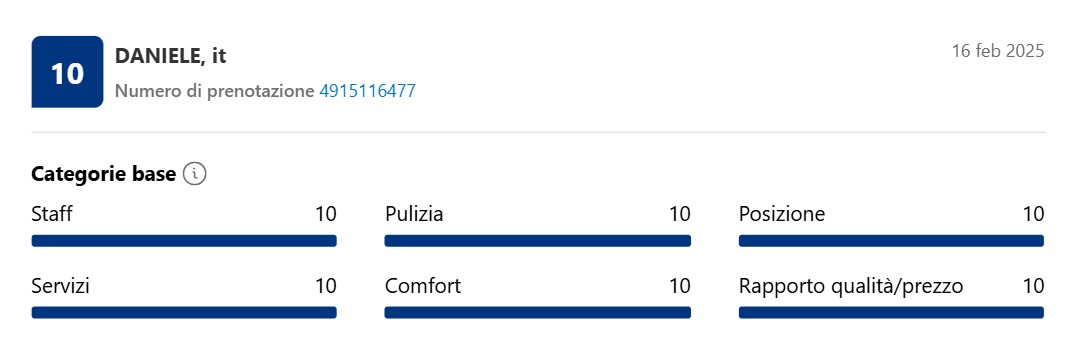The width and height of the screenshot is (1080, 362).
Task: Click the Rapporto qualità/prezzo rating bar
Action: (x=891, y=312)
